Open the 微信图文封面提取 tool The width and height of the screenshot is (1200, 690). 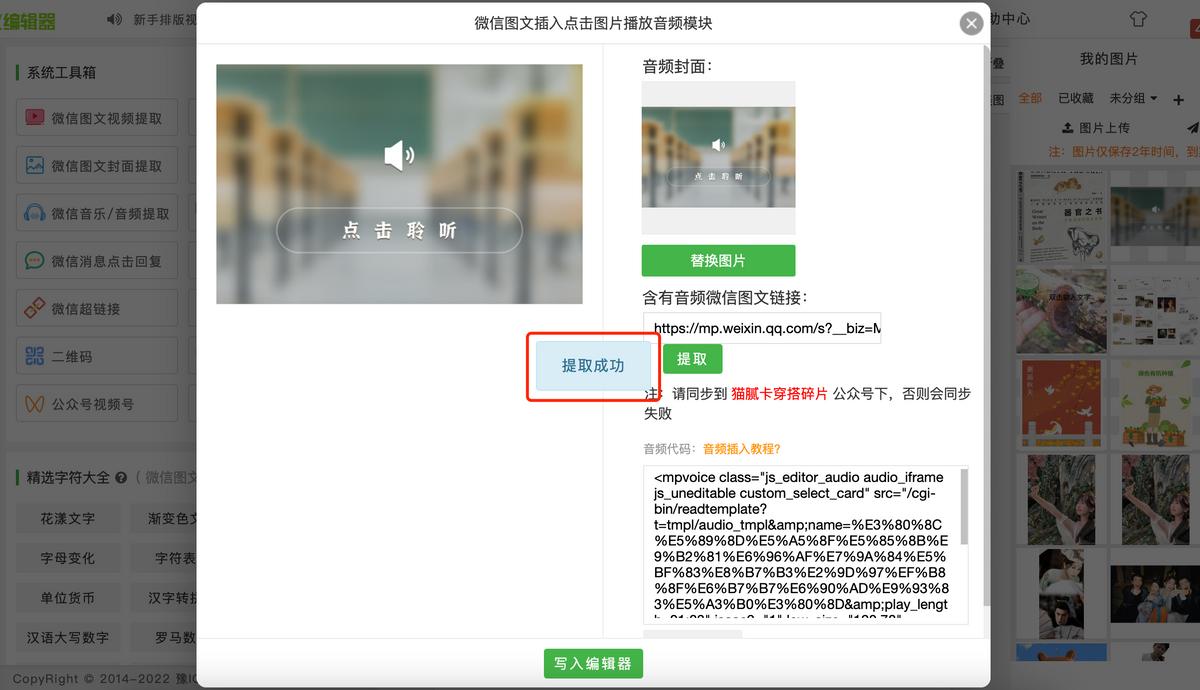96,164
